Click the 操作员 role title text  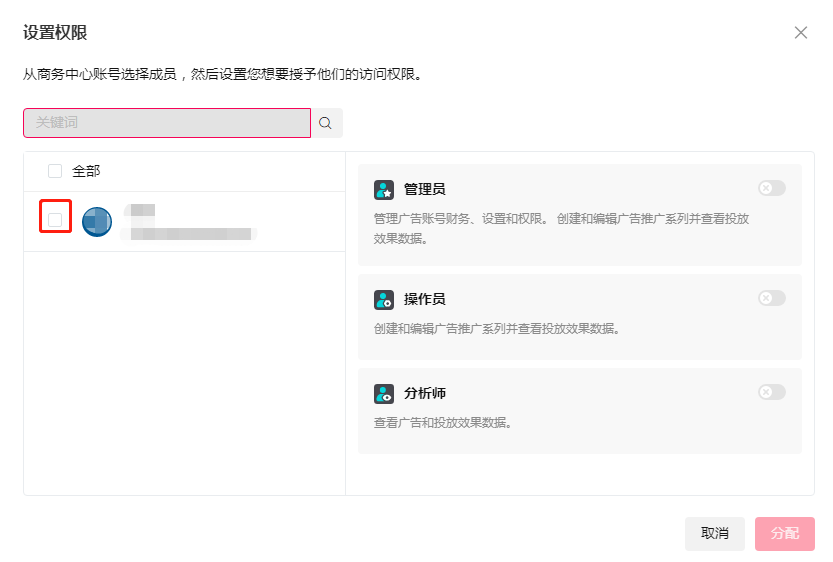pos(424,299)
